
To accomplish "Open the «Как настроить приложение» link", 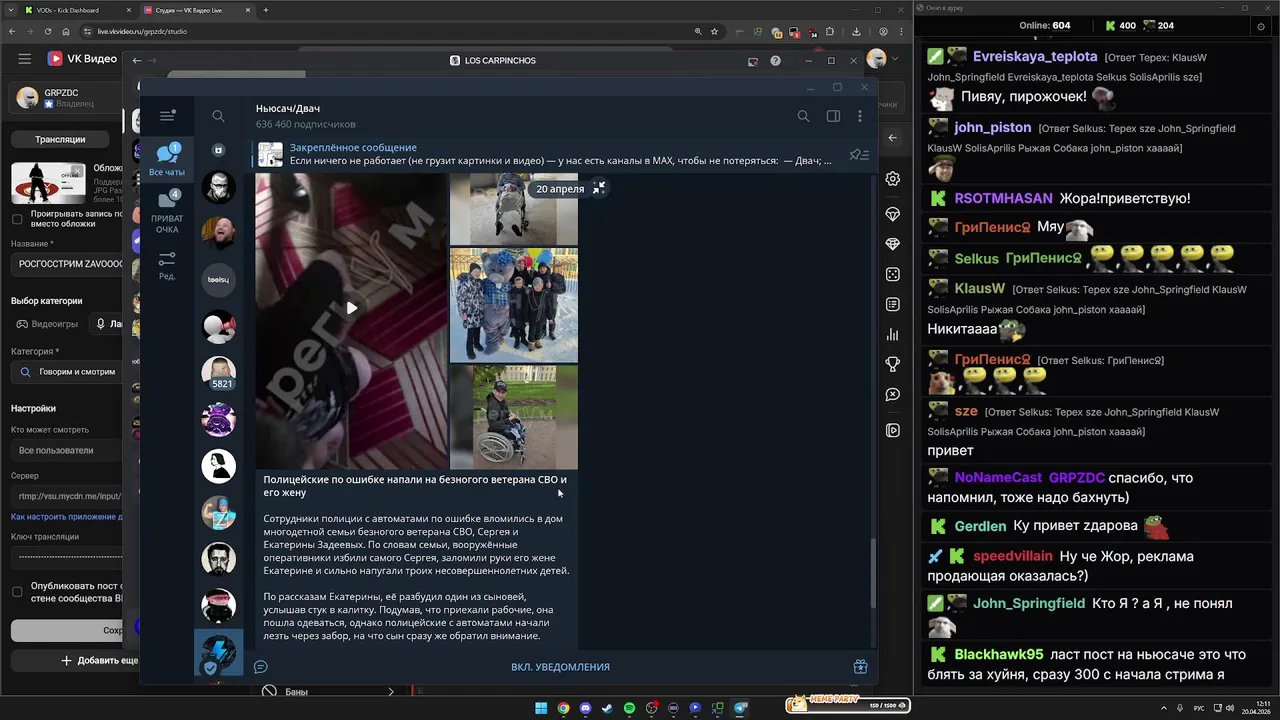I will coord(66,517).
